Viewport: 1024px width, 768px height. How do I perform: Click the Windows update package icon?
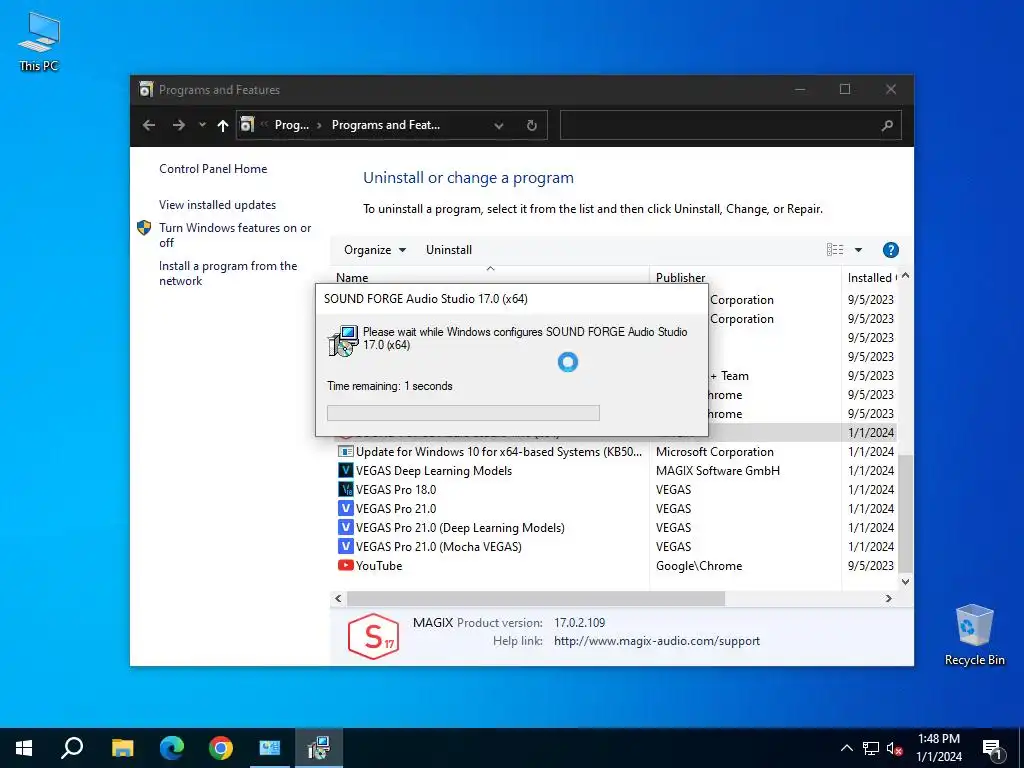pyautogui.click(x=345, y=451)
